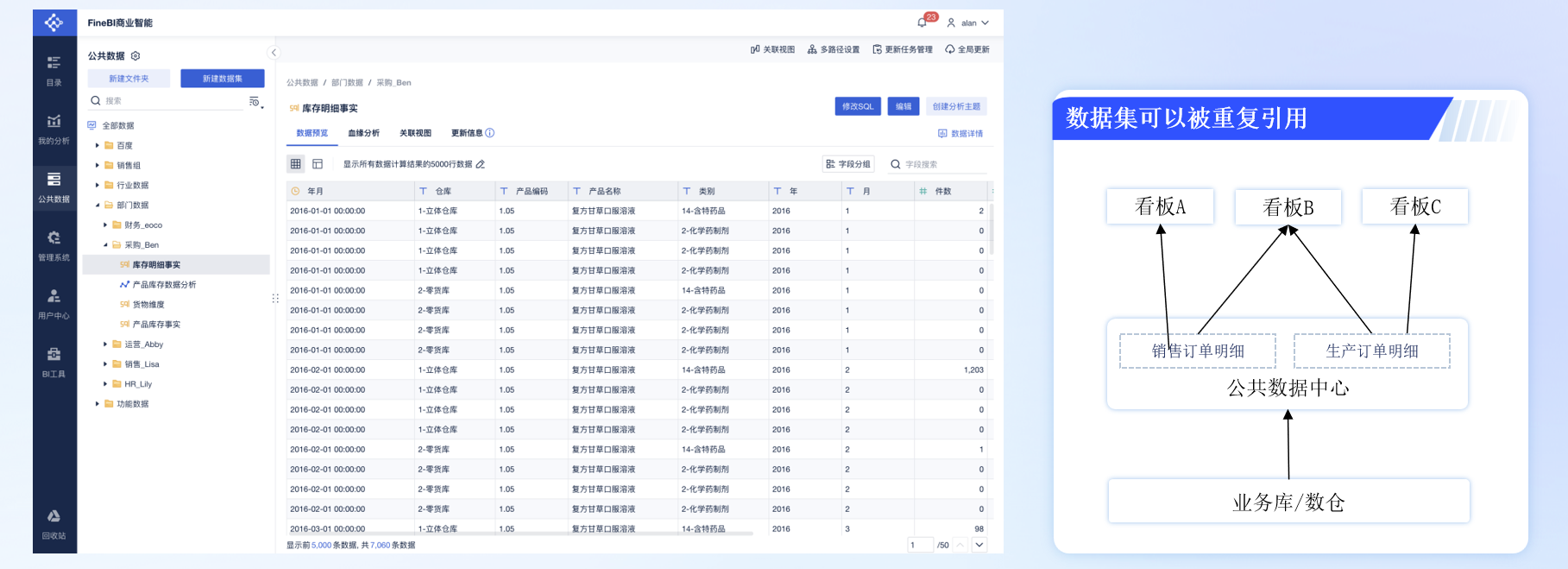Switch to 关联视图 tab under the dataset title
The height and width of the screenshot is (569, 1568).
415,133
